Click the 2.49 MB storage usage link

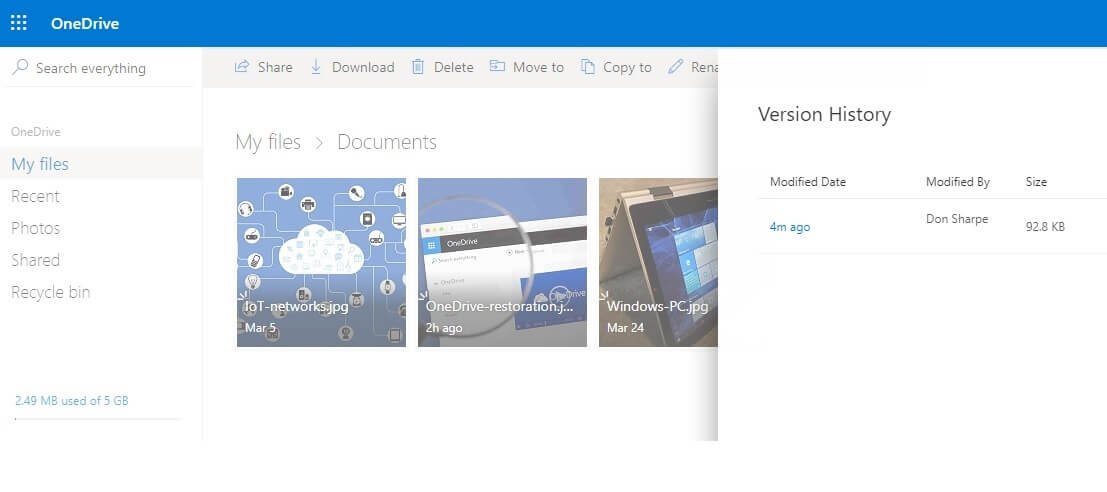point(71,401)
